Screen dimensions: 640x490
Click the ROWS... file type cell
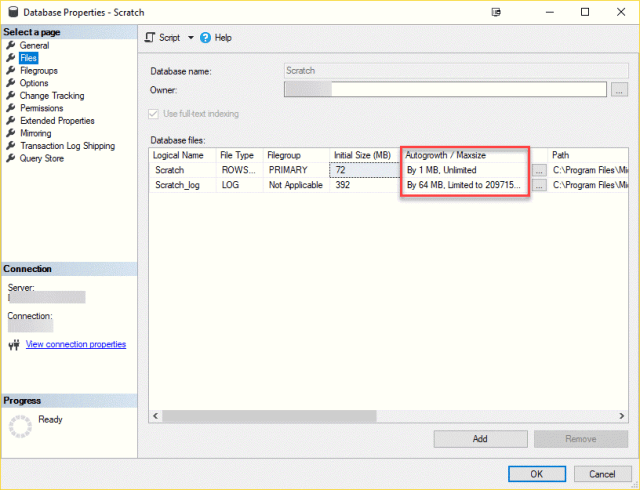tap(239, 170)
